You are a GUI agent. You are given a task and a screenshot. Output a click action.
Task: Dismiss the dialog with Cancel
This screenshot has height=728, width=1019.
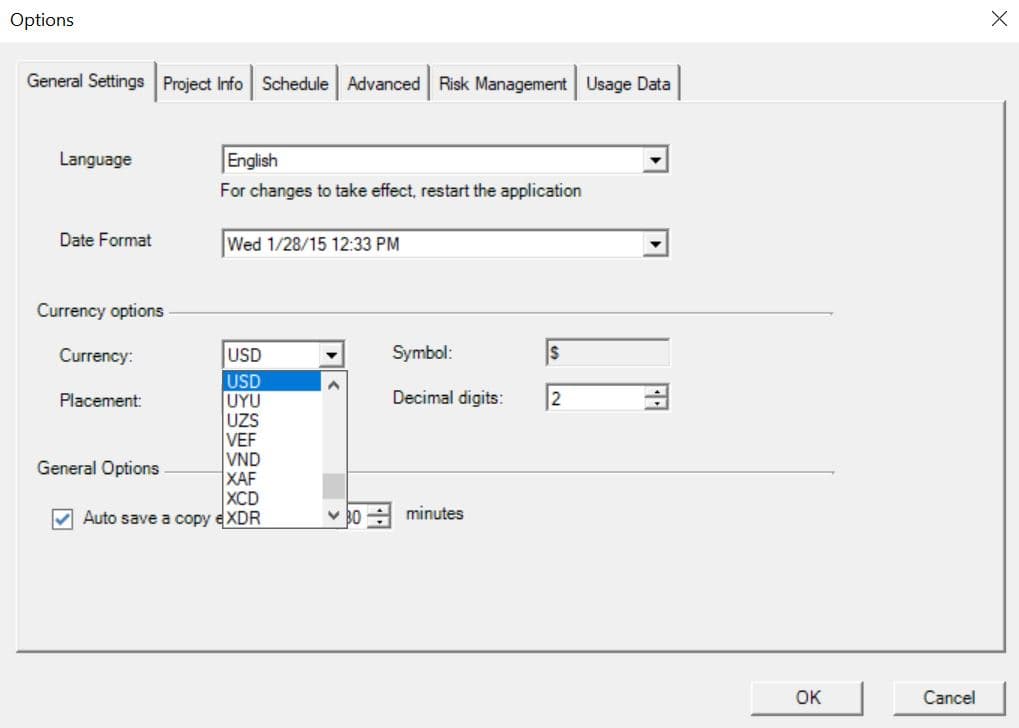tap(947, 697)
